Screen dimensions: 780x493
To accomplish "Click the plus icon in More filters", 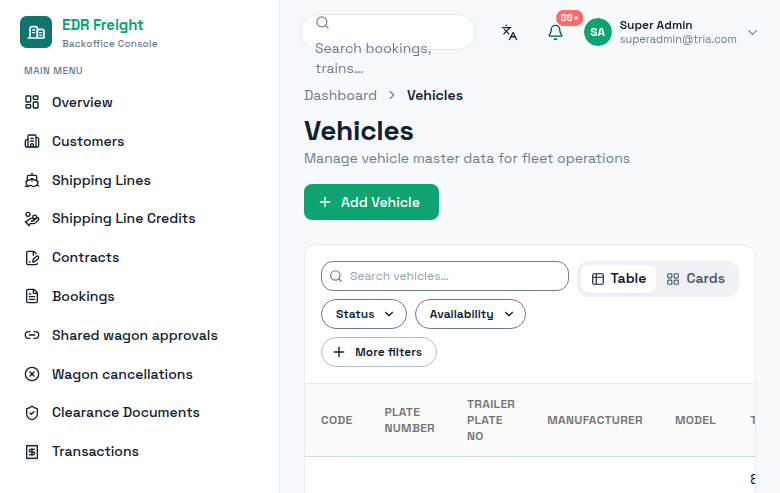I will (339, 352).
